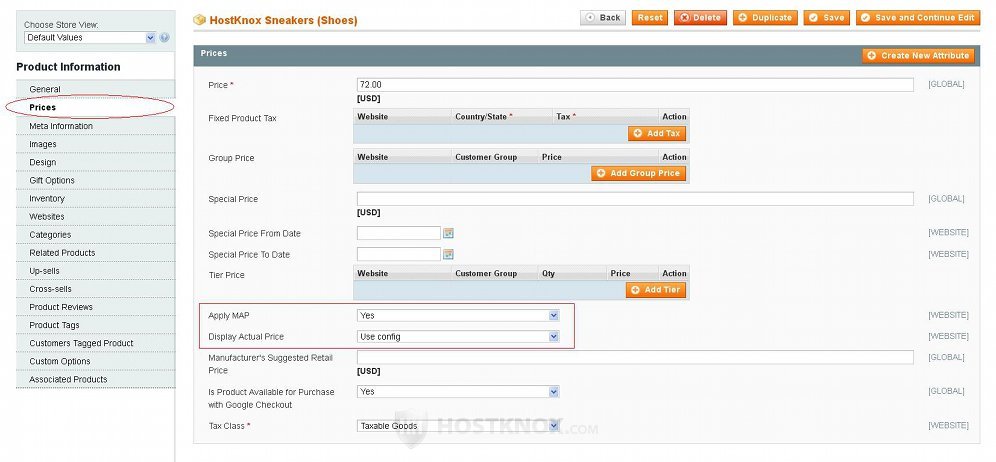Click the Price input field
Screen dimensions: 996x462
click(635, 85)
